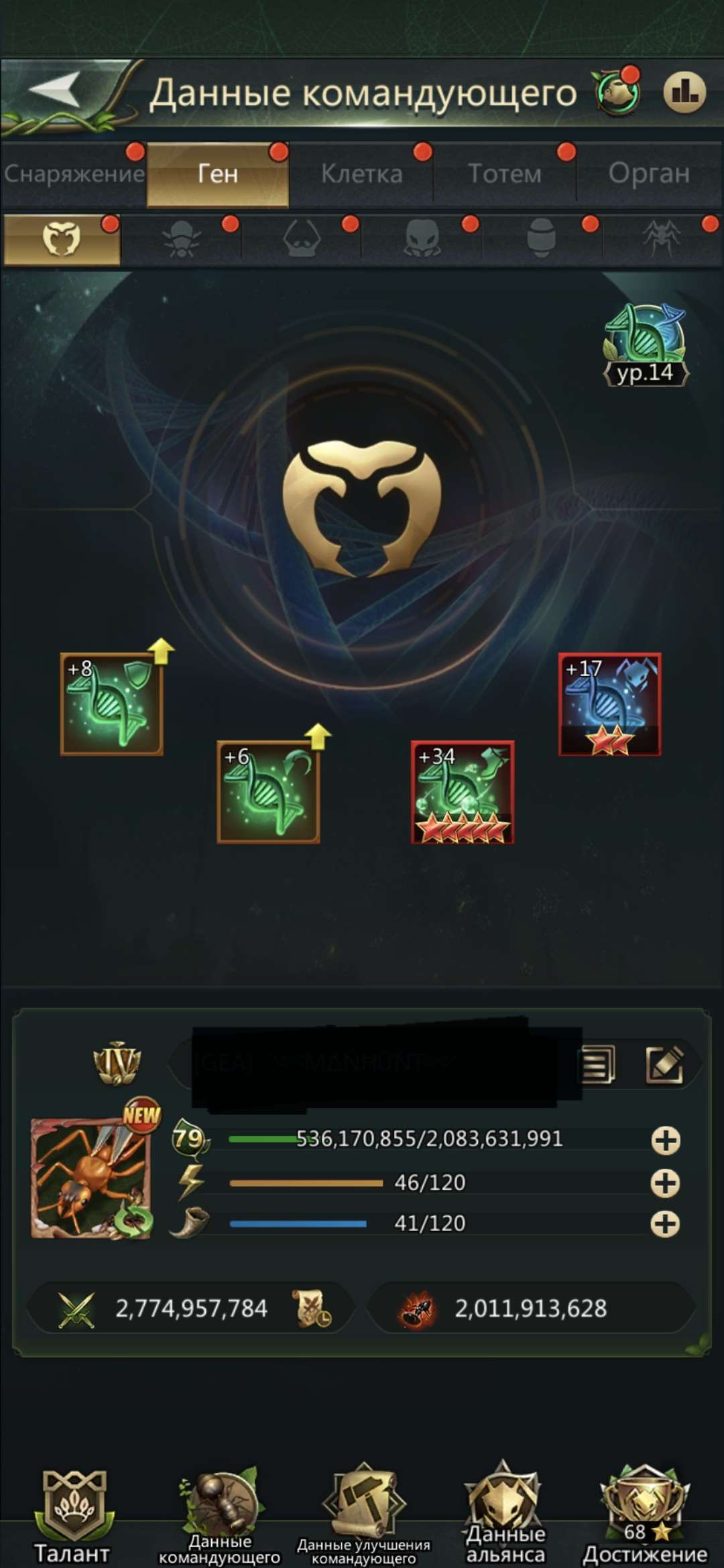Switch to the Снаряжение tab
724x1568 pixels.
tap(74, 174)
